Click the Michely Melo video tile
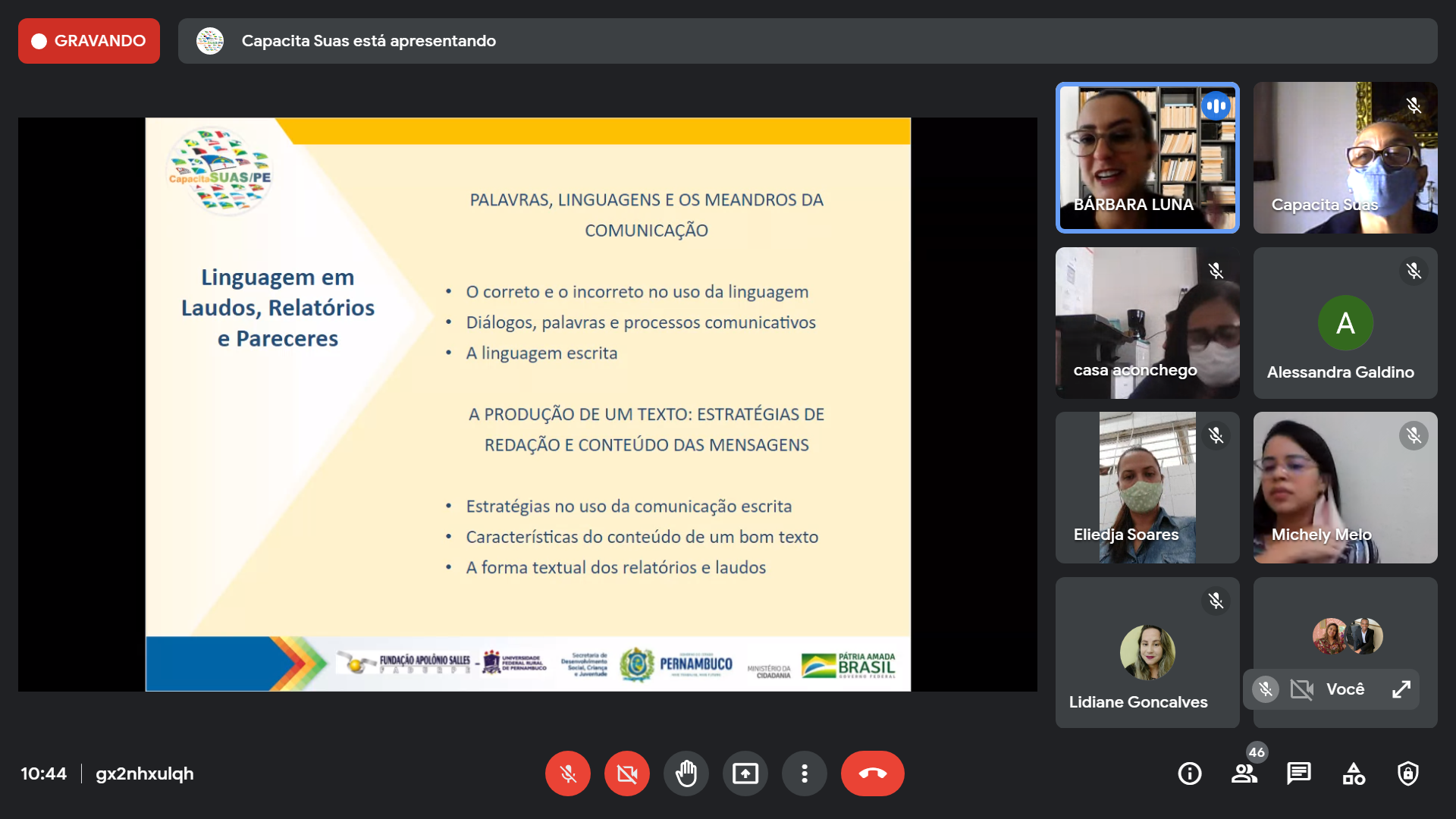Image resolution: width=1456 pixels, height=819 pixels. tap(1345, 488)
